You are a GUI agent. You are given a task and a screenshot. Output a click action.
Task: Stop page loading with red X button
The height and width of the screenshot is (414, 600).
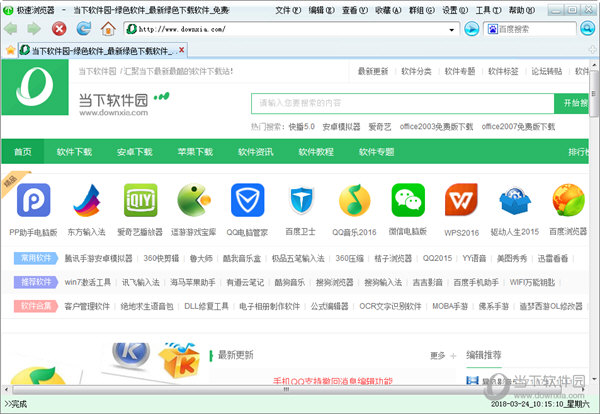59,29
